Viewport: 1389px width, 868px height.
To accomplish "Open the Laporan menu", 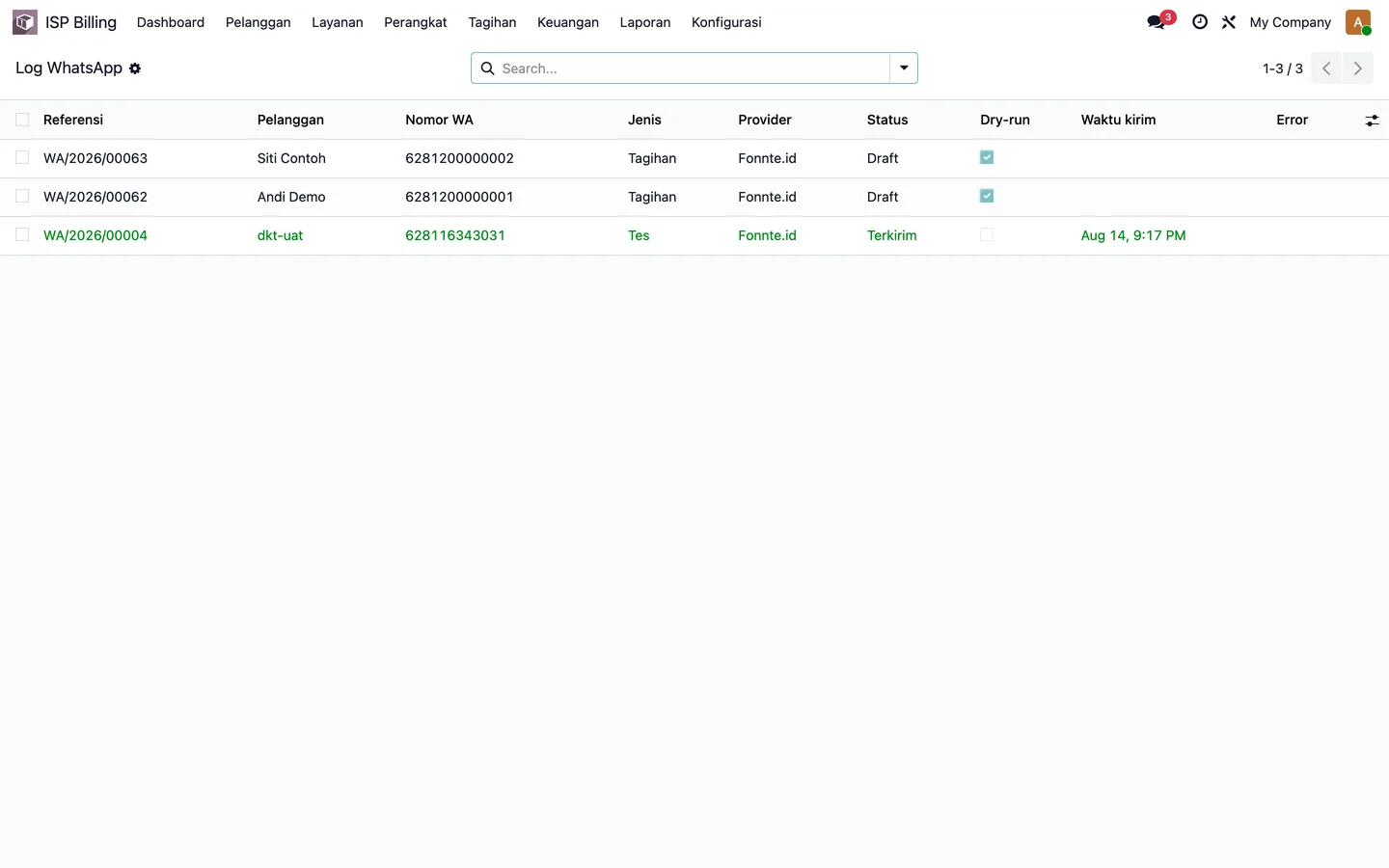I will [x=645, y=22].
